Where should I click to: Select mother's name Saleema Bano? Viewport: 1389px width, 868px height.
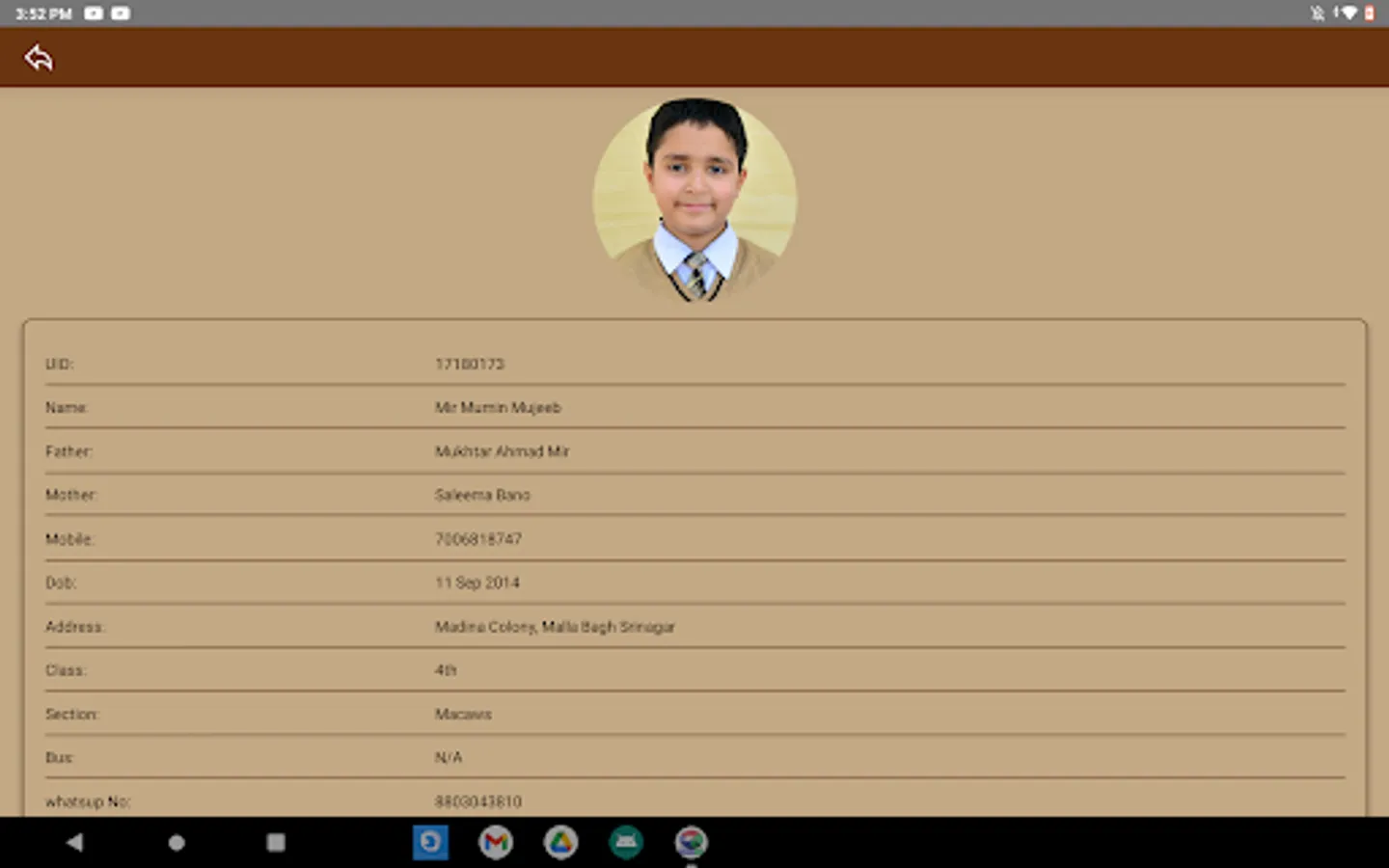click(482, 495)
